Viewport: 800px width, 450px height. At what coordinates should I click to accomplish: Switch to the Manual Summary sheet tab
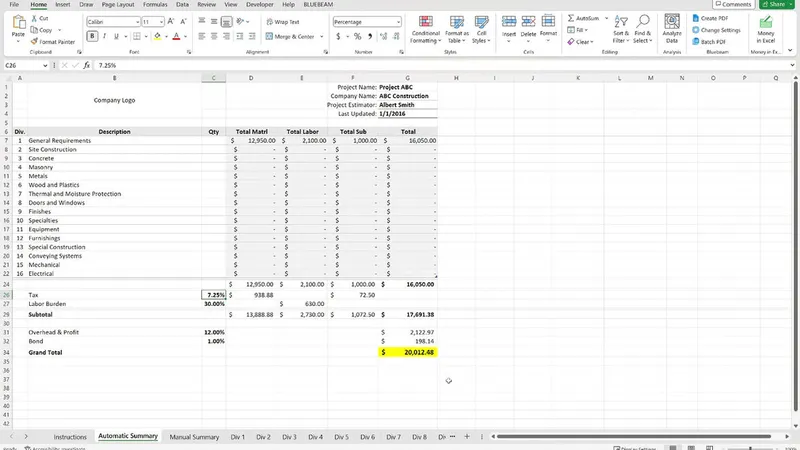click(194, 437)
